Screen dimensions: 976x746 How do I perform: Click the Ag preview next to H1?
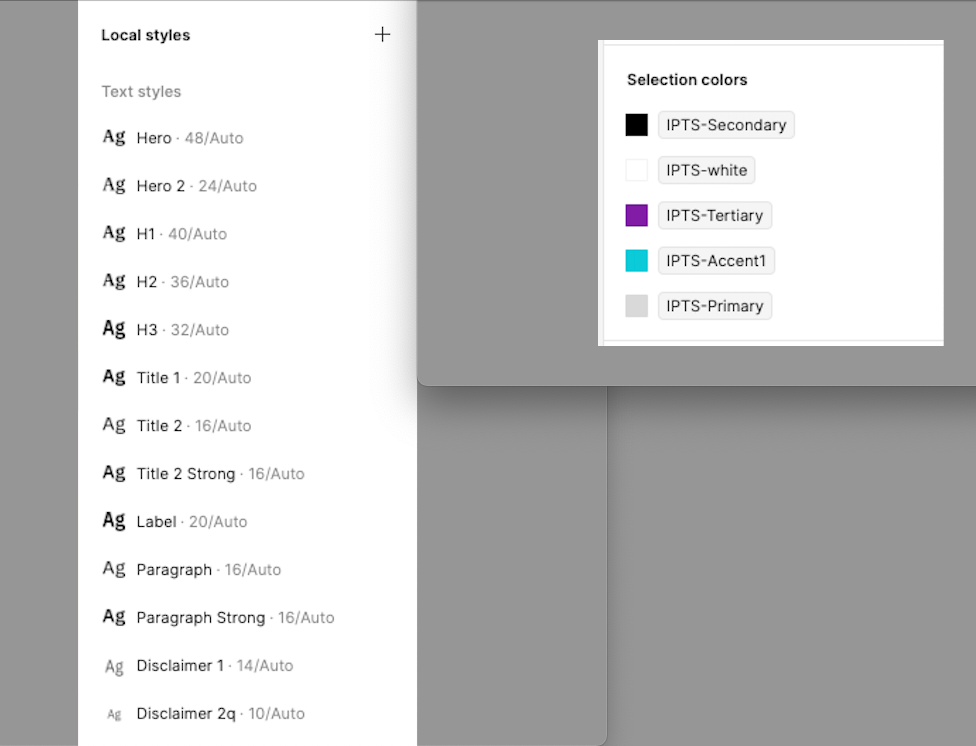[x=113, y=233]
